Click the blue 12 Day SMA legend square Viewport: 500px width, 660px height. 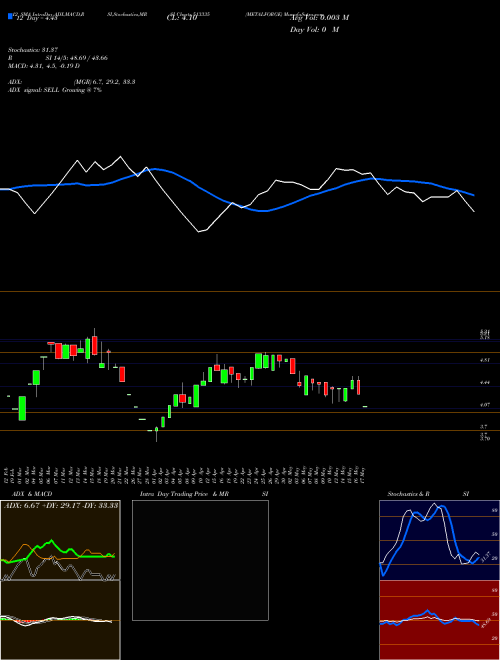[x=10, y=17]
